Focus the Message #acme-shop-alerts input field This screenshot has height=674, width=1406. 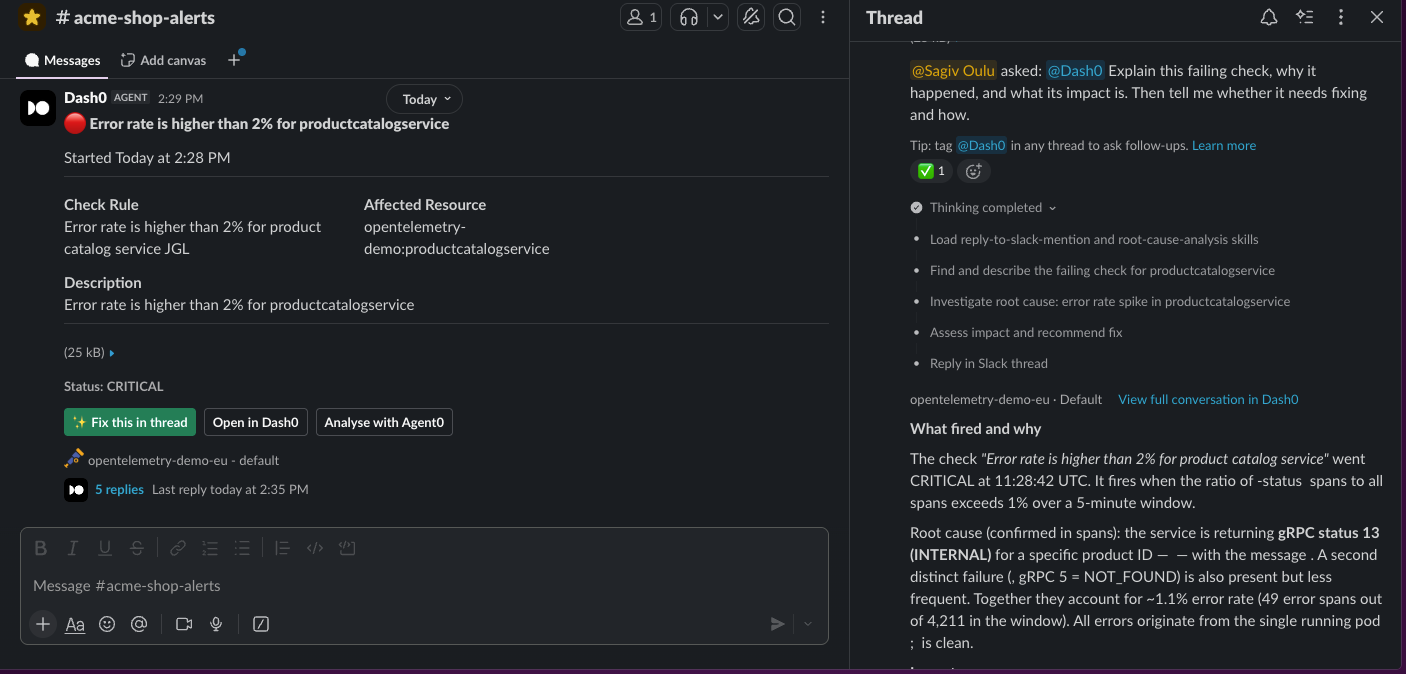[x=424, y=586]
